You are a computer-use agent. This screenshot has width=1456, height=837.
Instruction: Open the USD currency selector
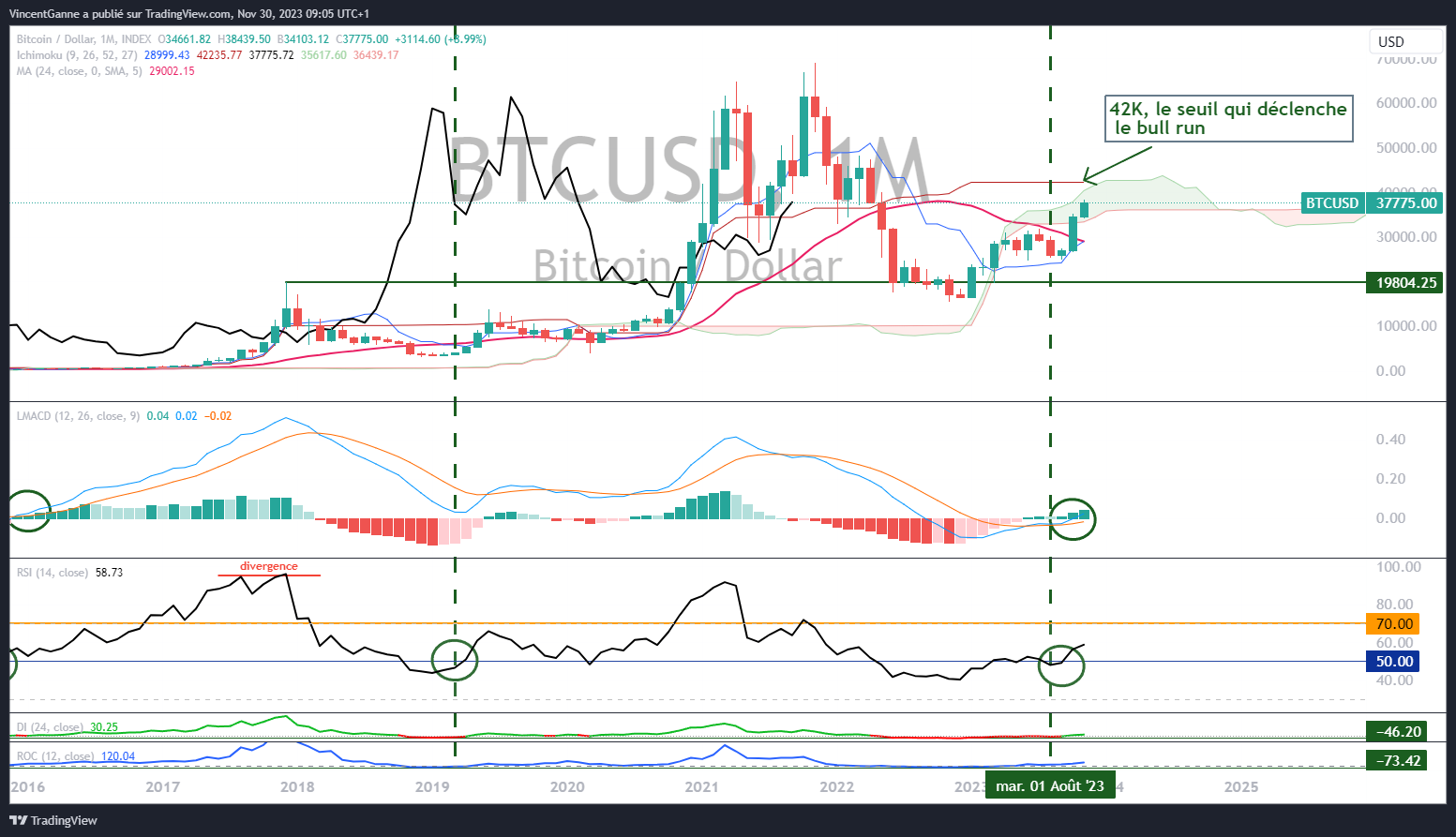coord(1403,41)
